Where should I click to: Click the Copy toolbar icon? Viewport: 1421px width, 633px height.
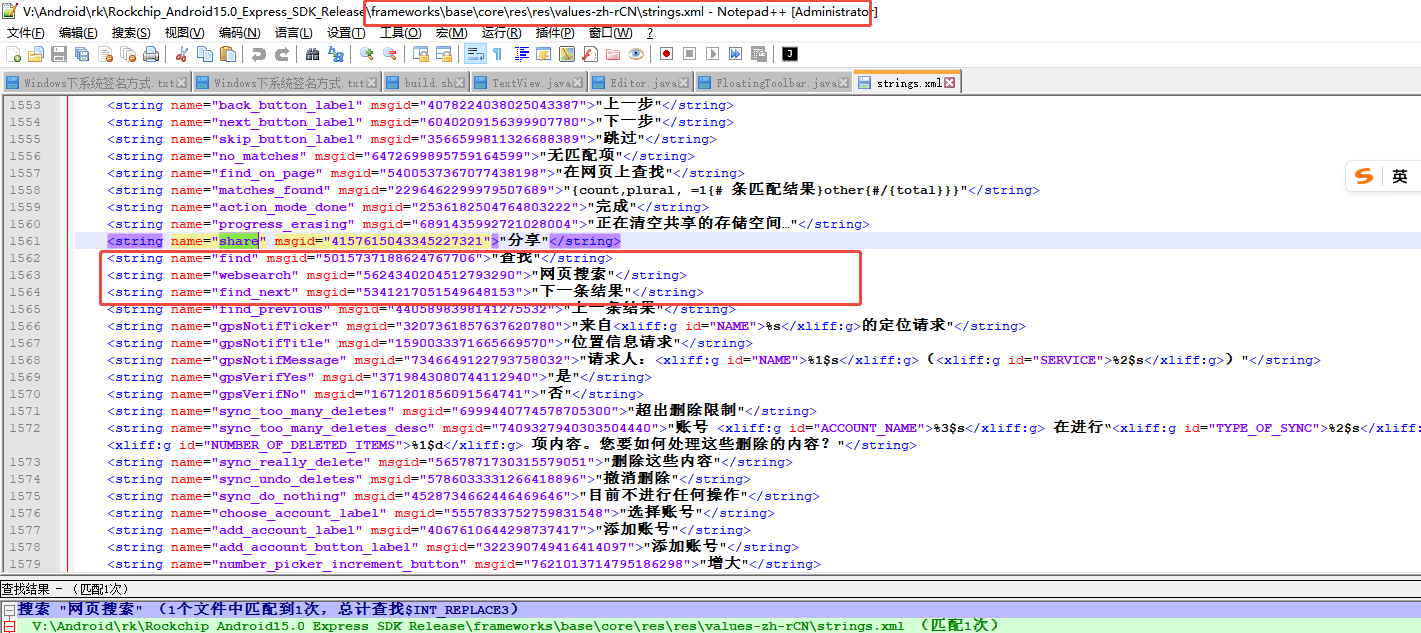[204, 53]
